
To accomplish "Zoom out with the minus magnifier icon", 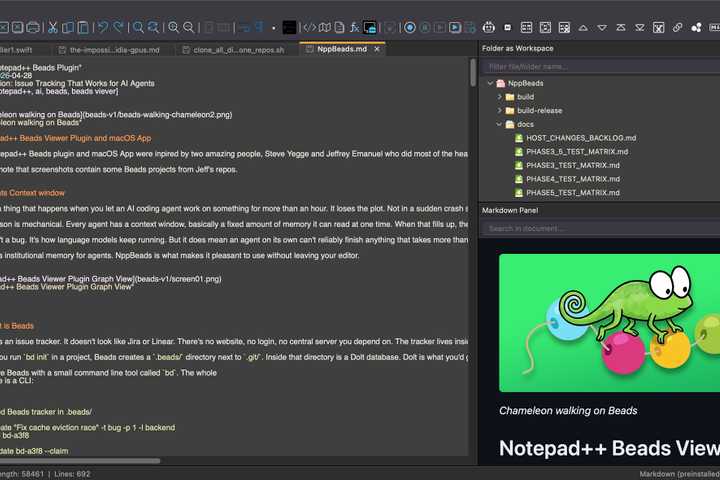I will point(189,28).
